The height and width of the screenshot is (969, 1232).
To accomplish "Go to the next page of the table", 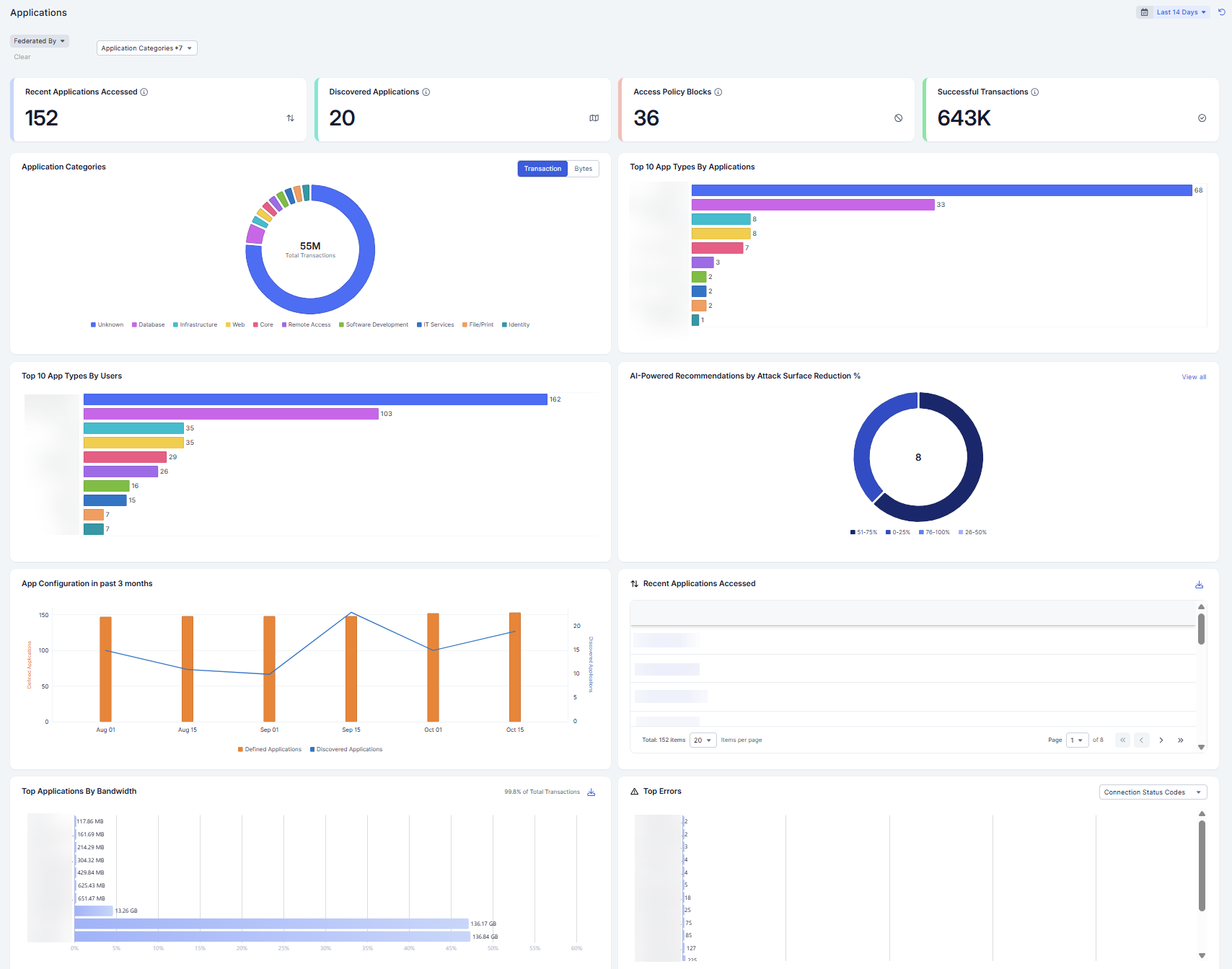I will click(1161, 740).
